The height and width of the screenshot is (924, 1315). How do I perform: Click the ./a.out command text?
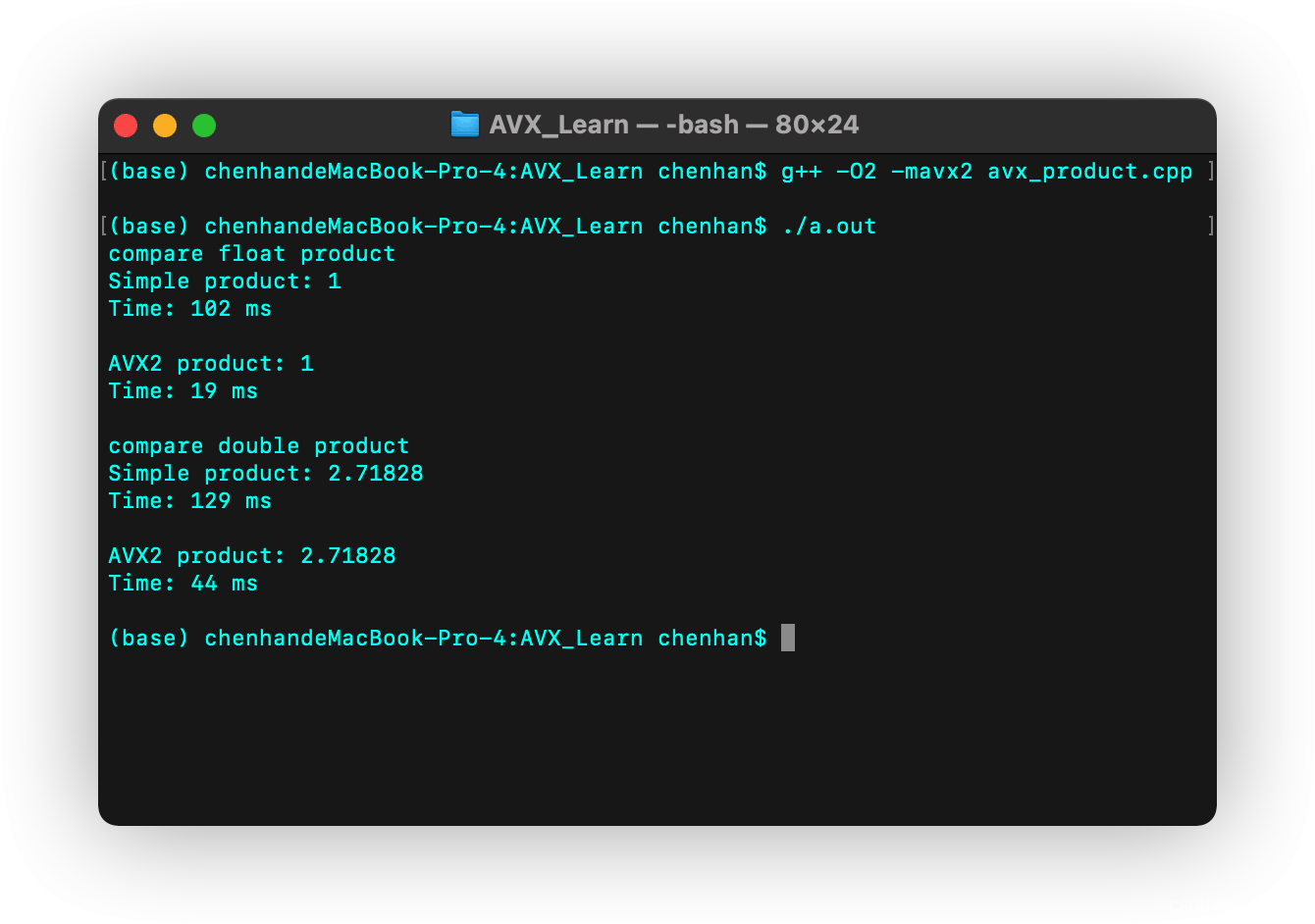[x=828, y=227]
